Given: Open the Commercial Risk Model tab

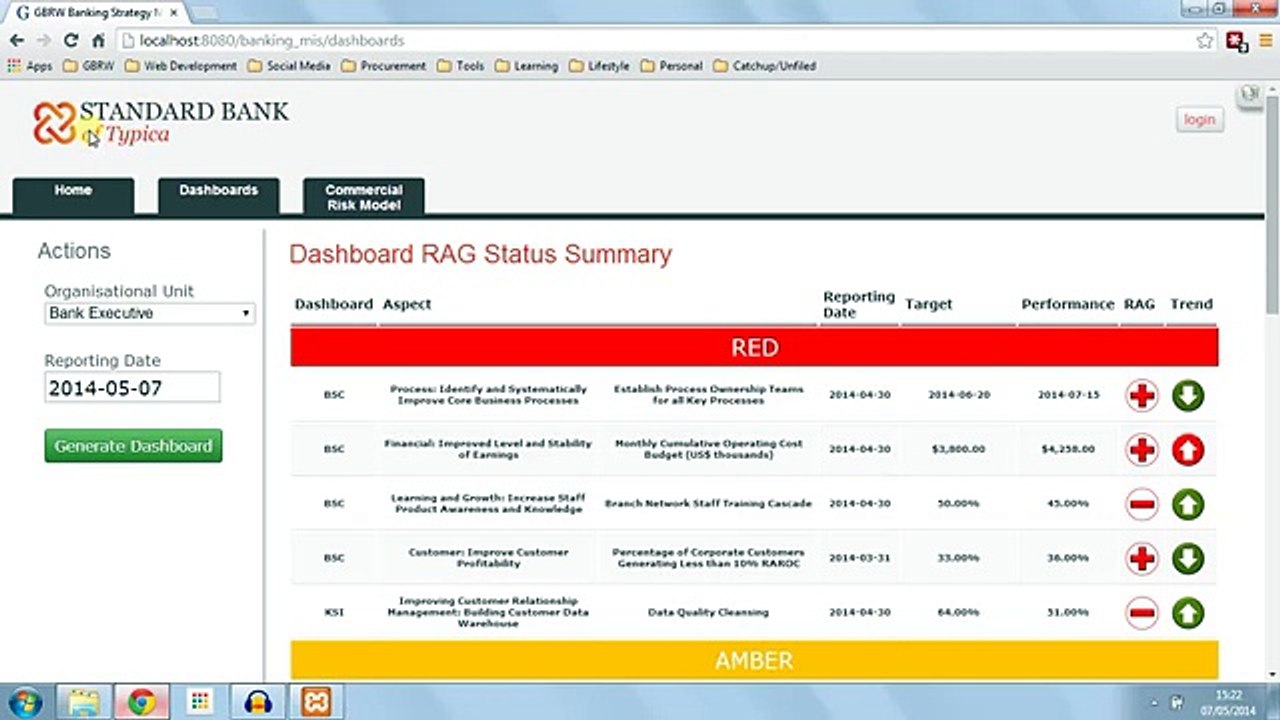Looking at the screenshot, I should (x=363, y=196).
